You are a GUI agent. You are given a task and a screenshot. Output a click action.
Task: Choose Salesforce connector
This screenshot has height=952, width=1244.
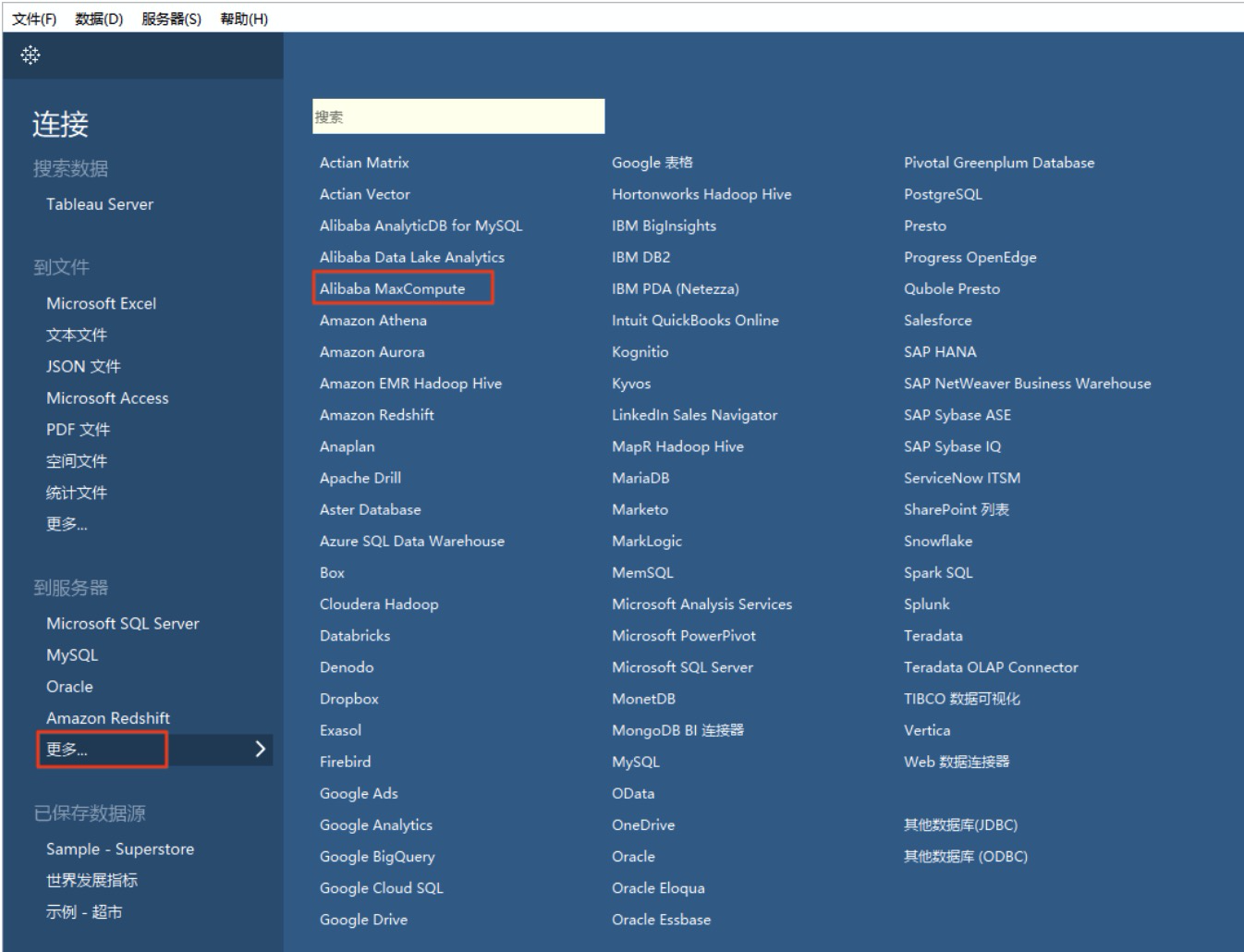click(x=937, y=320)
